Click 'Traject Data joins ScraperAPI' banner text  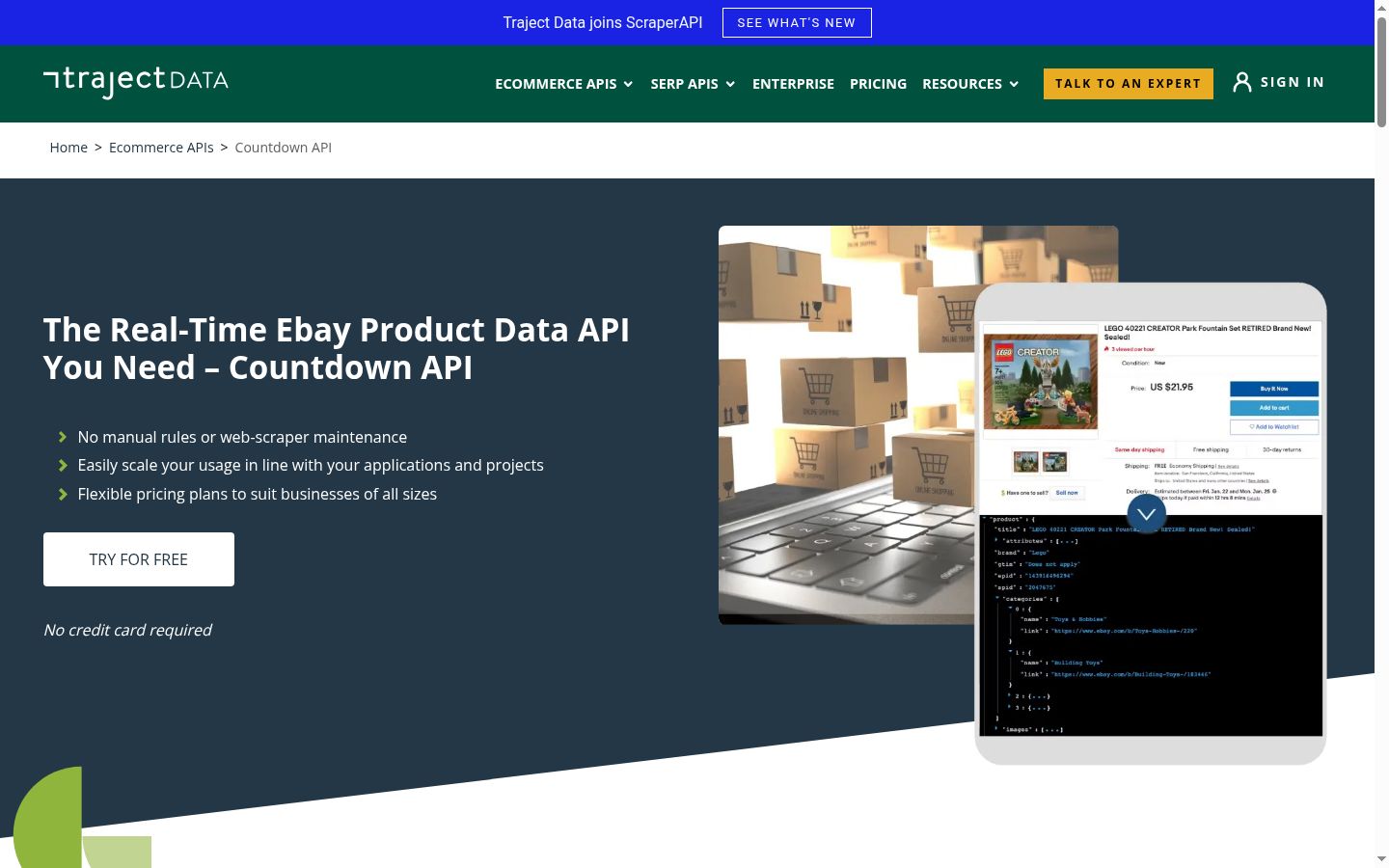pos(603,22)
